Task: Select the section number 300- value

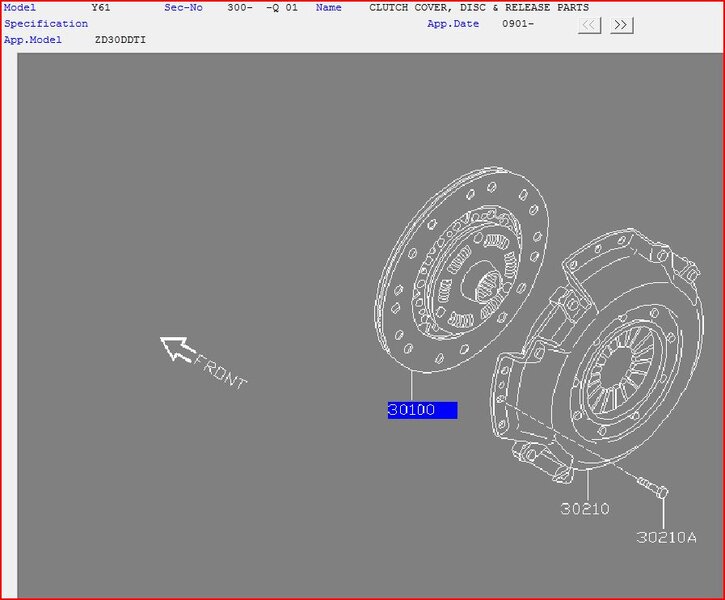Action: click(240, 8)
